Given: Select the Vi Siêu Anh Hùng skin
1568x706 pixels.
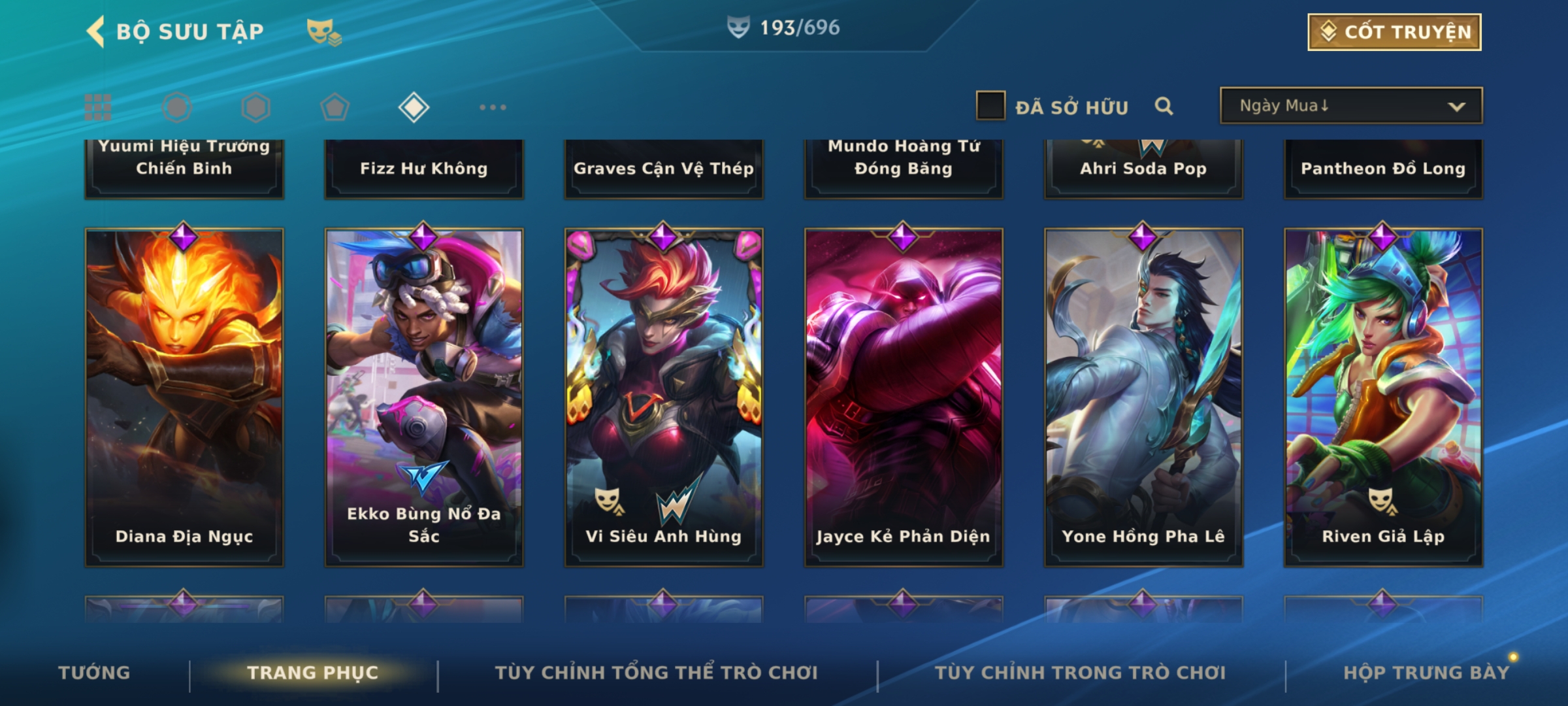Looking at the screenshot, I should tap(664, 397).
